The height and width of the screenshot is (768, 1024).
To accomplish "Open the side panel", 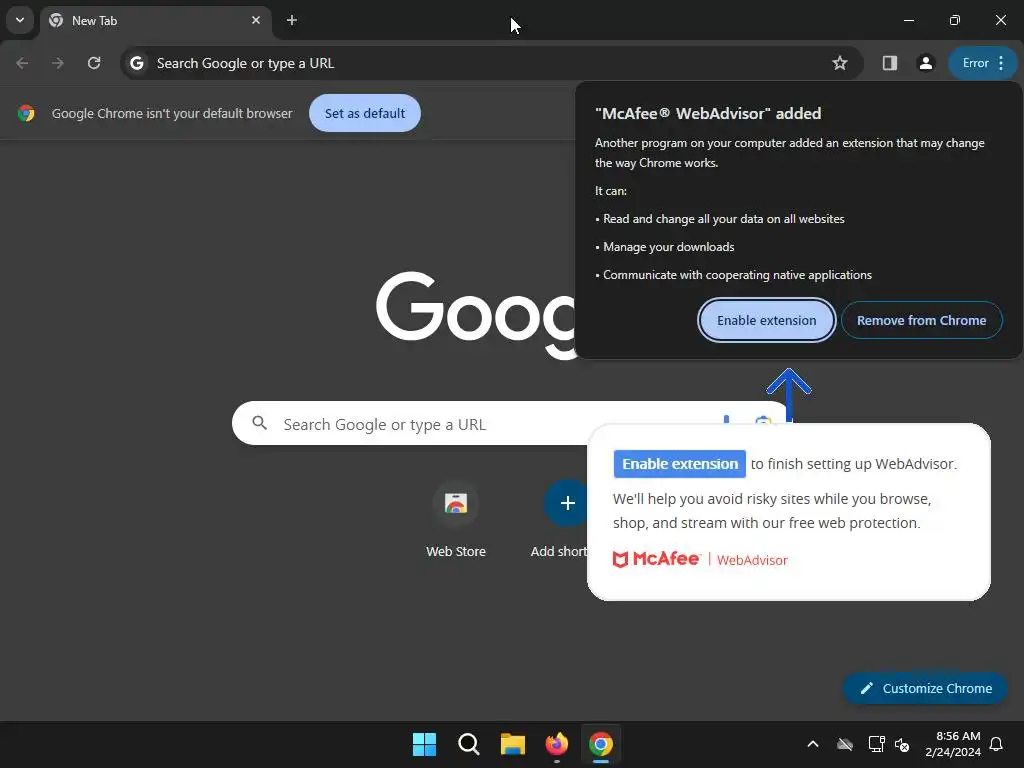I will pyautogui.click(x=889, y=63).
